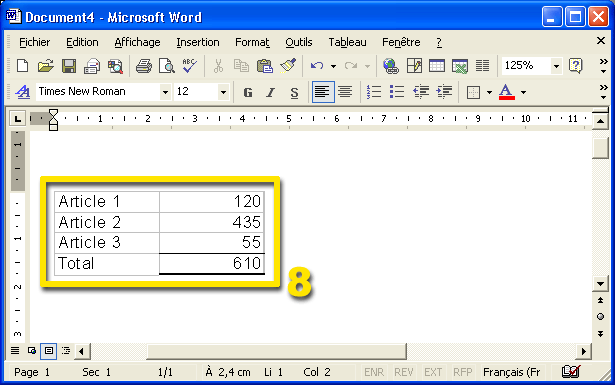The width and height of the screenshot is (615, 385).
Task: Decrease paragraph indent
Action: click(x=420, y=92)
